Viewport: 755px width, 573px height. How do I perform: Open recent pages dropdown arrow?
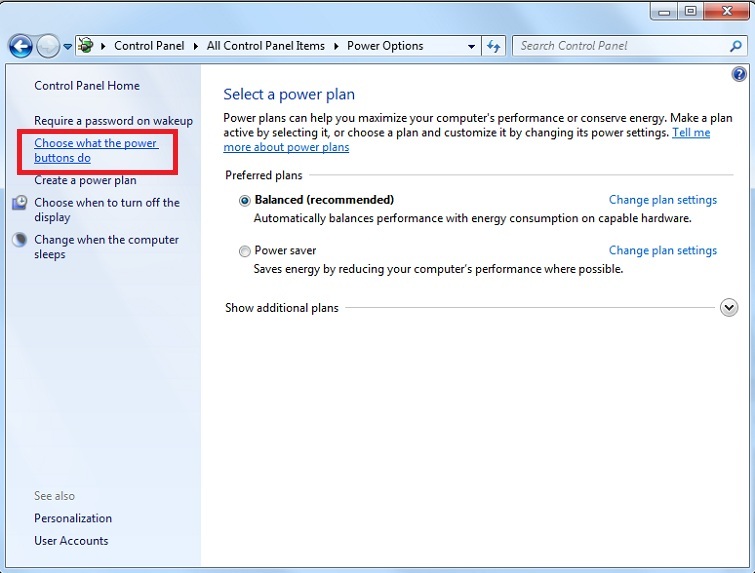pos(68,46)
